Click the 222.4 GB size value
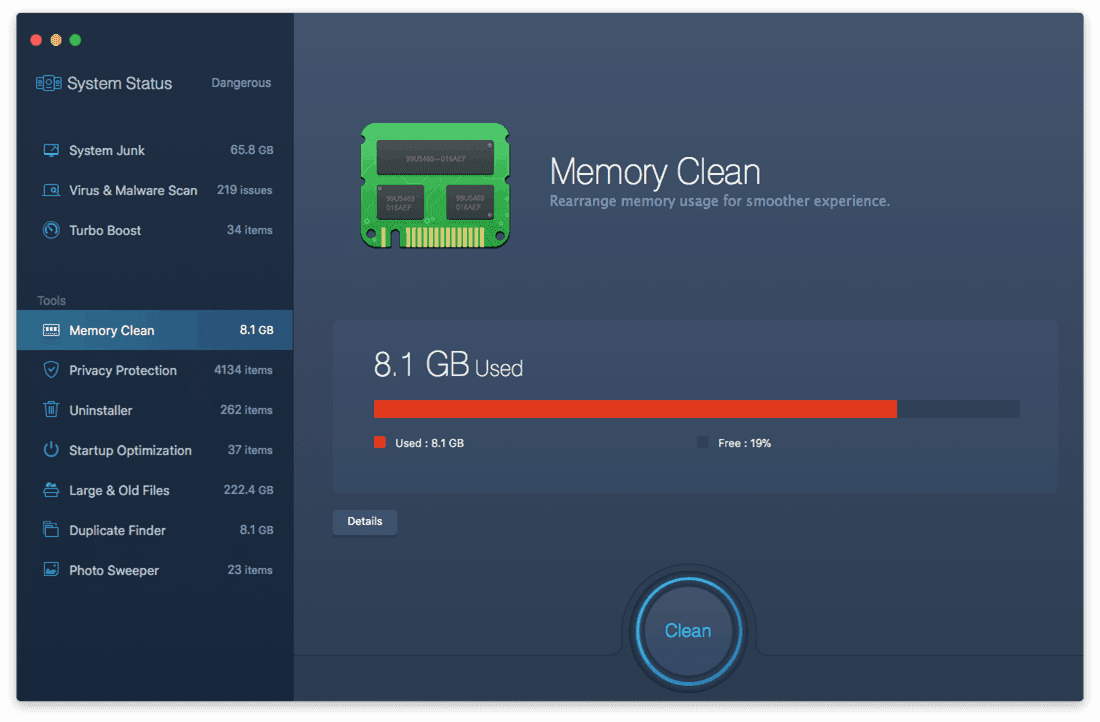The width and height of the screenshot is (1100, 722). [248, 490]
